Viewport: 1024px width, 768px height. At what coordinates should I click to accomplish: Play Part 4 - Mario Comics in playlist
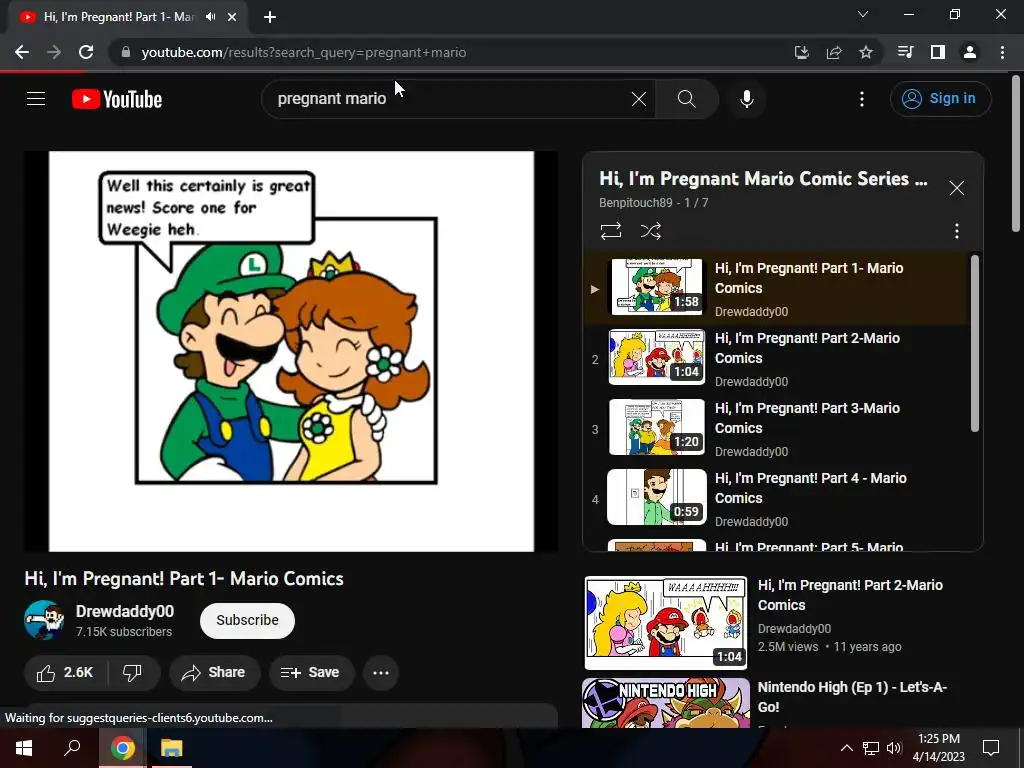[x=775, y=498]
